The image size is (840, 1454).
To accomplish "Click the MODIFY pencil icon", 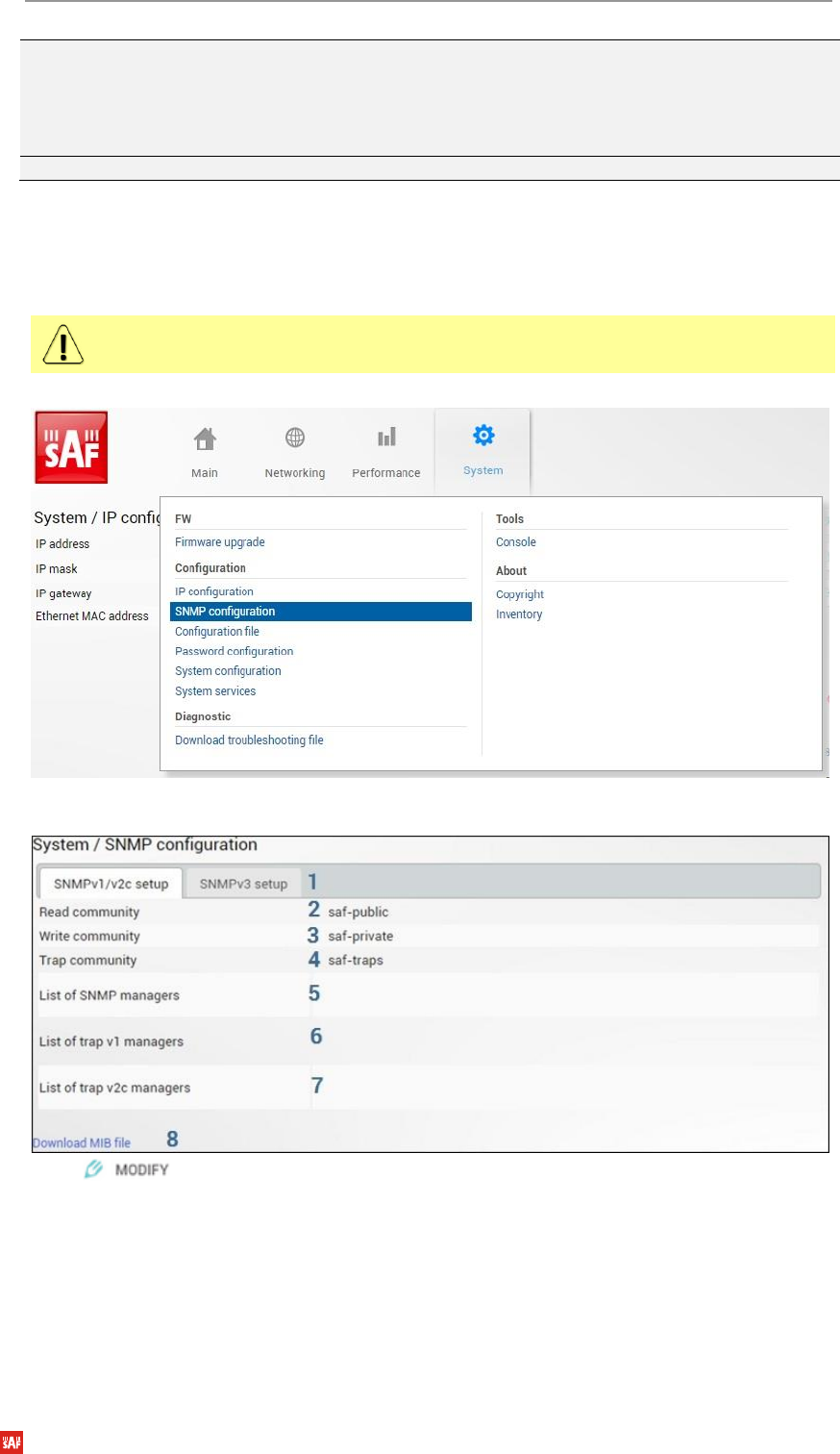I will pos(93,1169).
